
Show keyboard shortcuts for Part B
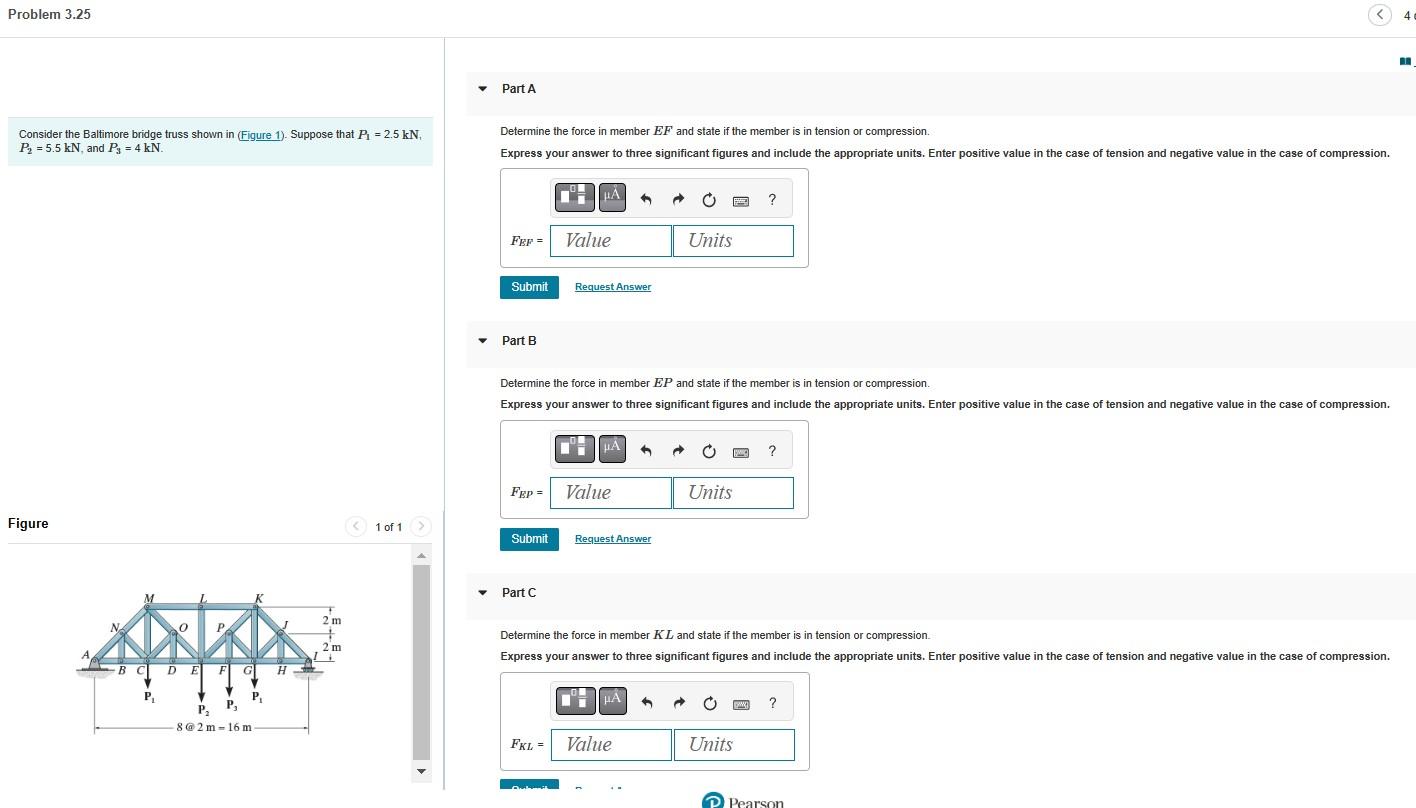pyautogui.click(x=741, y=453)
